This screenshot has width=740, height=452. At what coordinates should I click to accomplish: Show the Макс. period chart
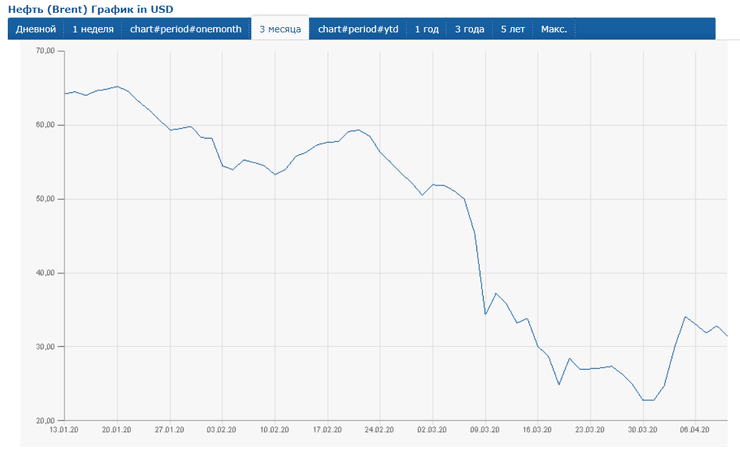click(x=554, y=29)
